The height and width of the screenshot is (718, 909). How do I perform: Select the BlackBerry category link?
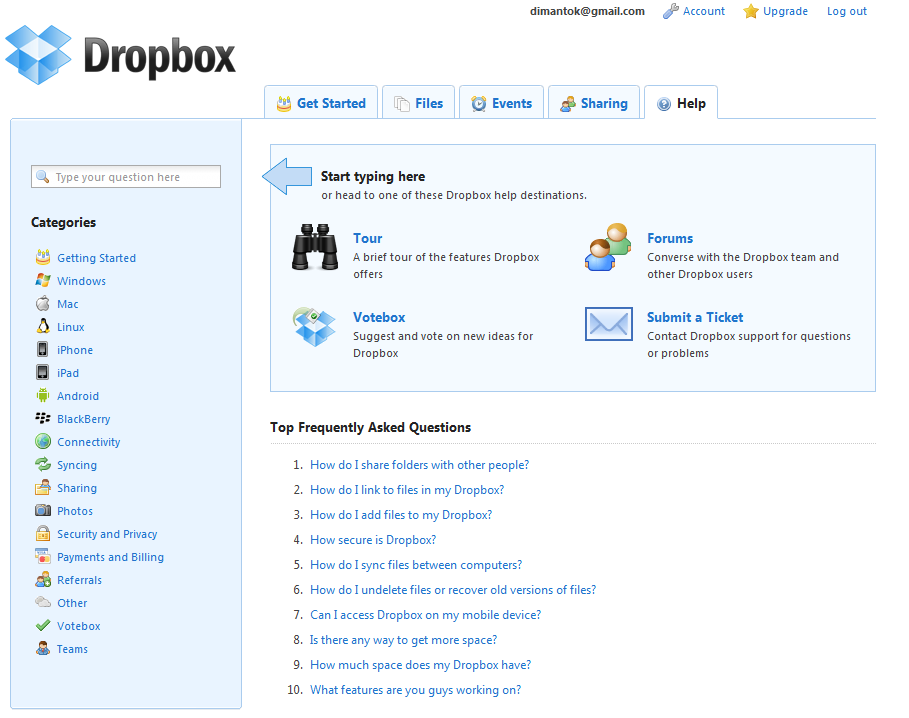pos(83,419)
